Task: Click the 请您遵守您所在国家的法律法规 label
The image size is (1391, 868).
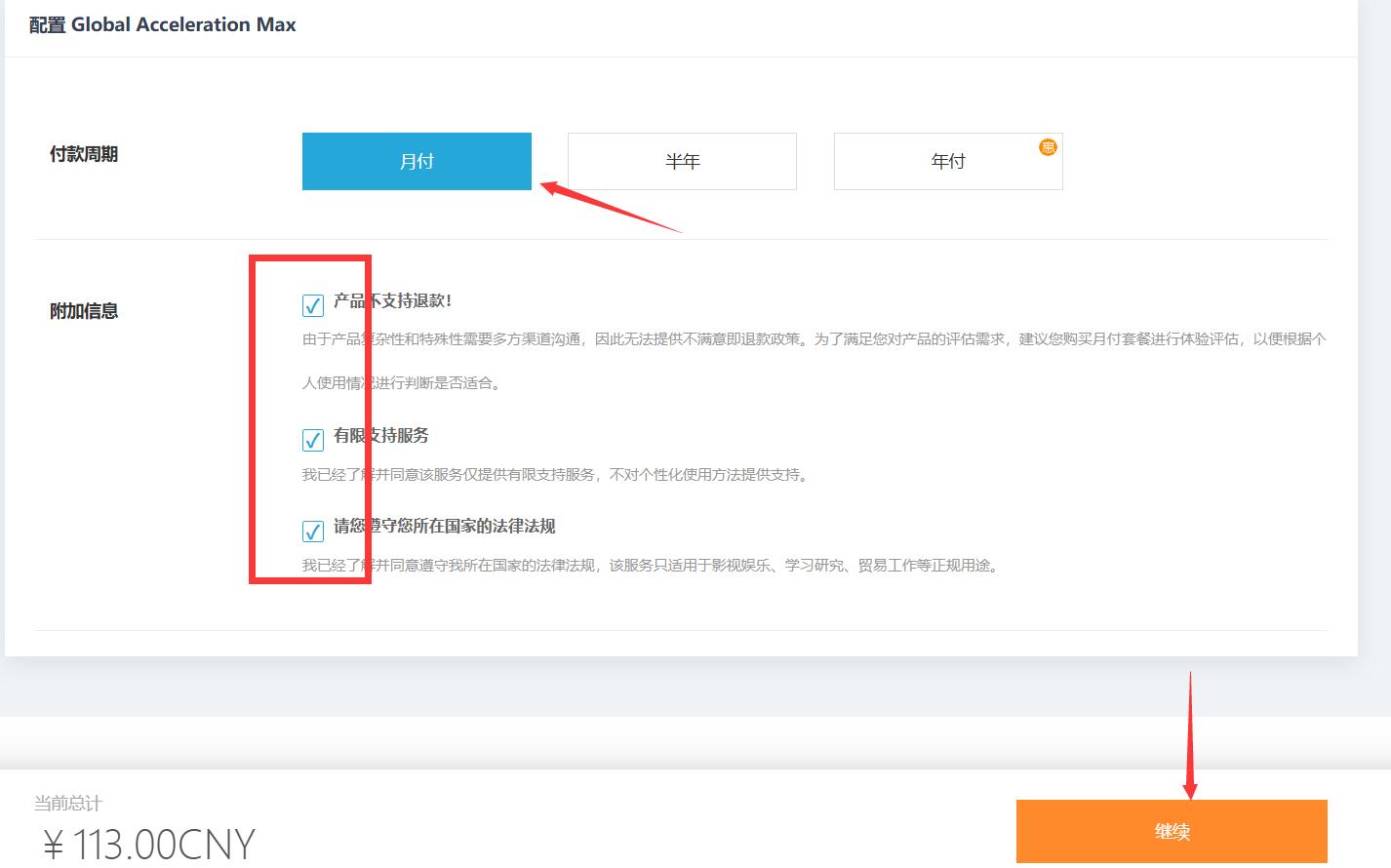Action: [x=445, y=527]
